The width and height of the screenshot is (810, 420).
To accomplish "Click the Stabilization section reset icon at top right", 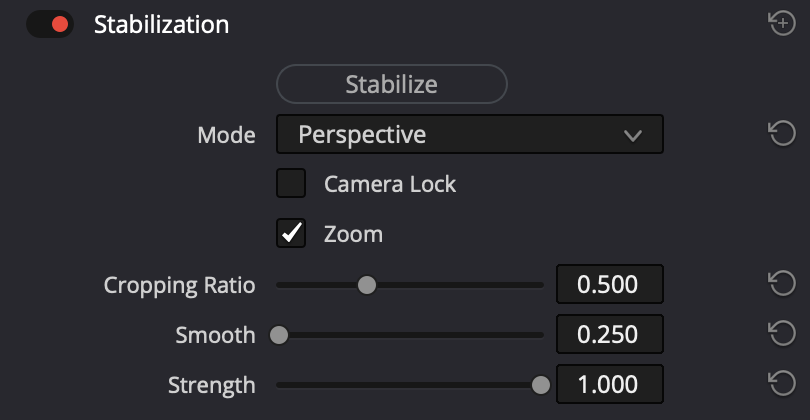I will coord(782,23).
